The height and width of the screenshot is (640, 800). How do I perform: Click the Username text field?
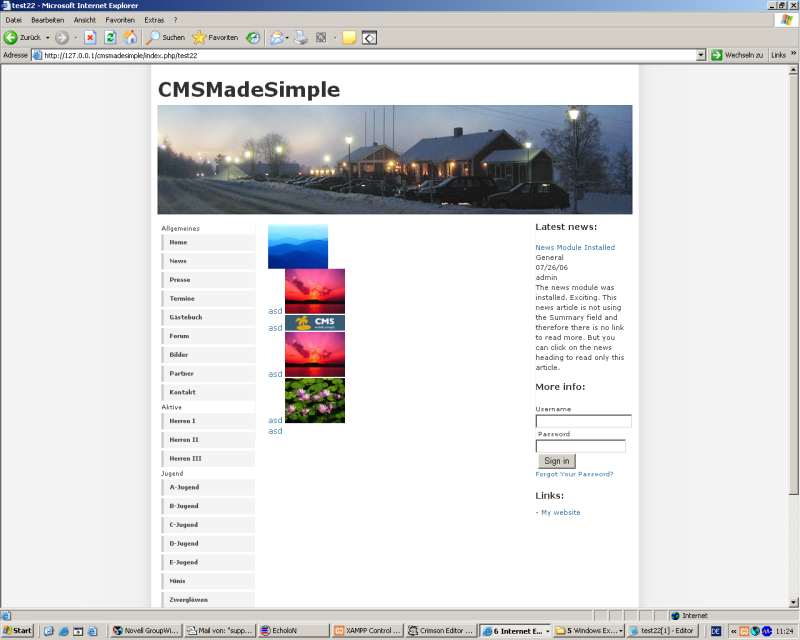coord(583,421)
